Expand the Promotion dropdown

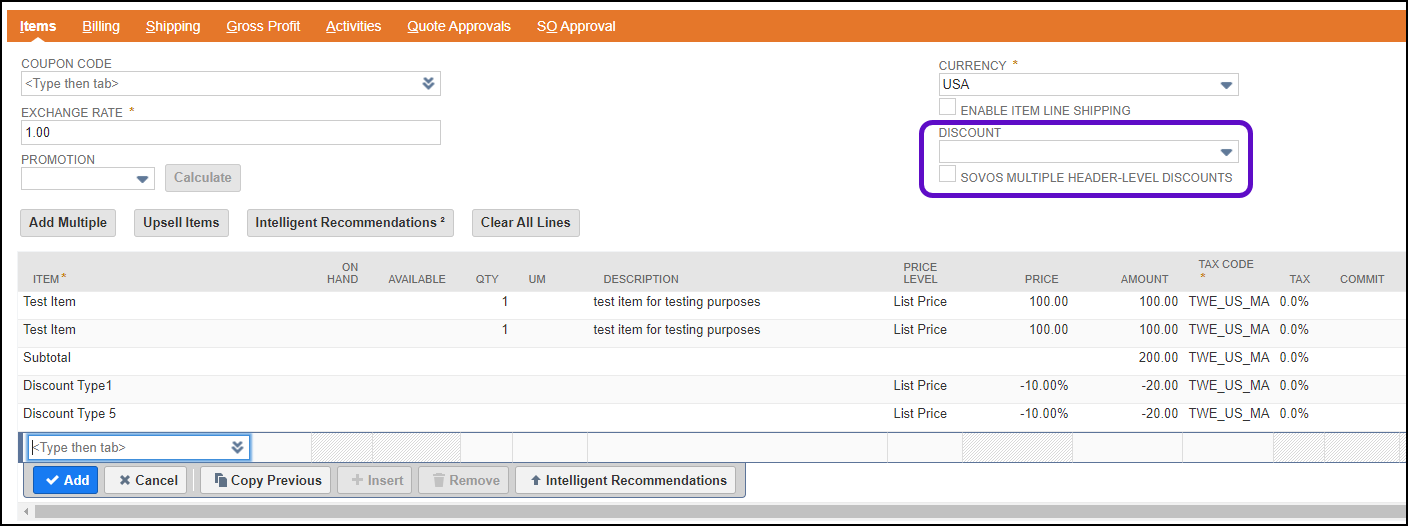pyautogui.click(x=141, y=178)
